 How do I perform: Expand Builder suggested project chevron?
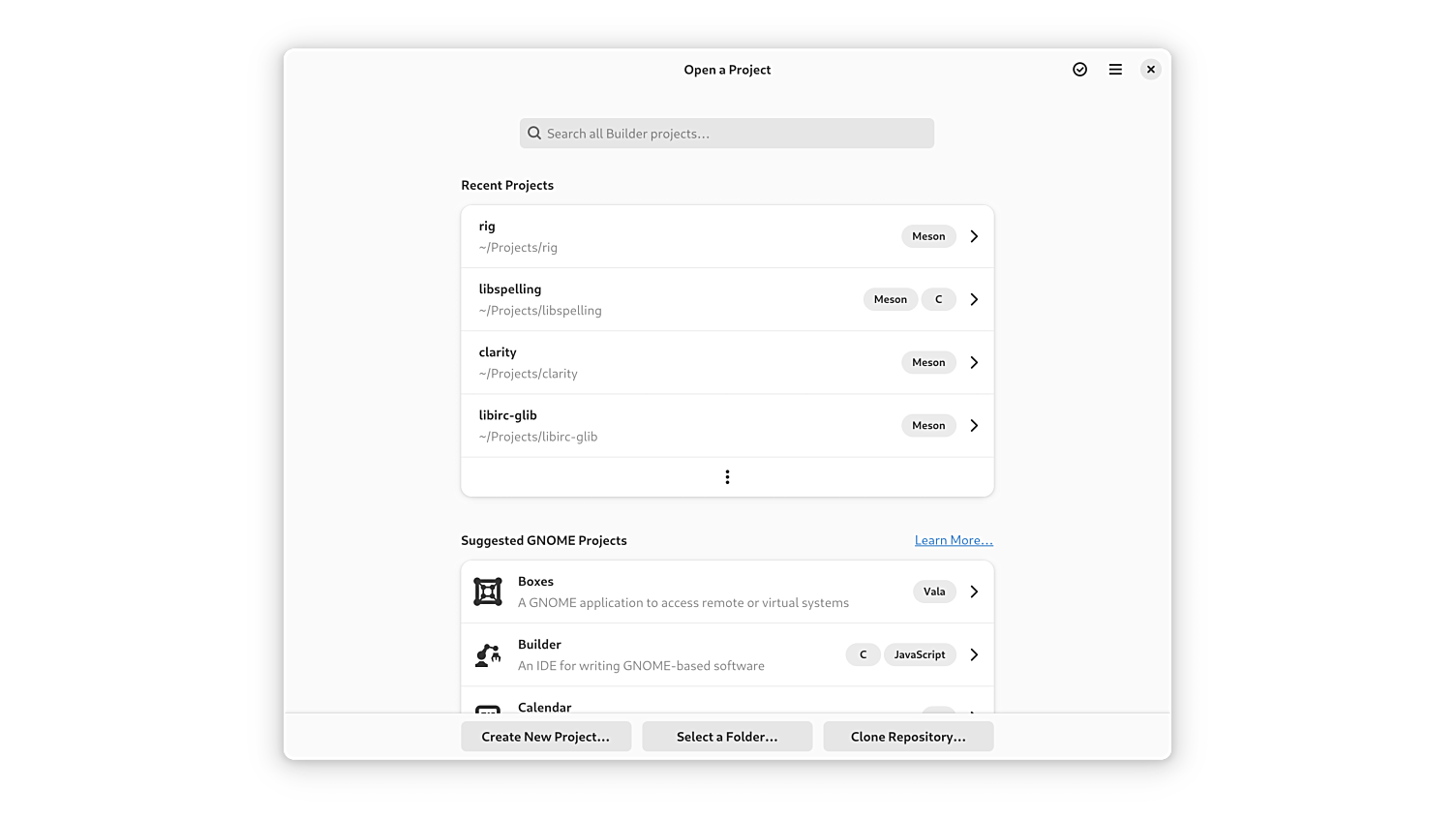click(x=974, y=654)
